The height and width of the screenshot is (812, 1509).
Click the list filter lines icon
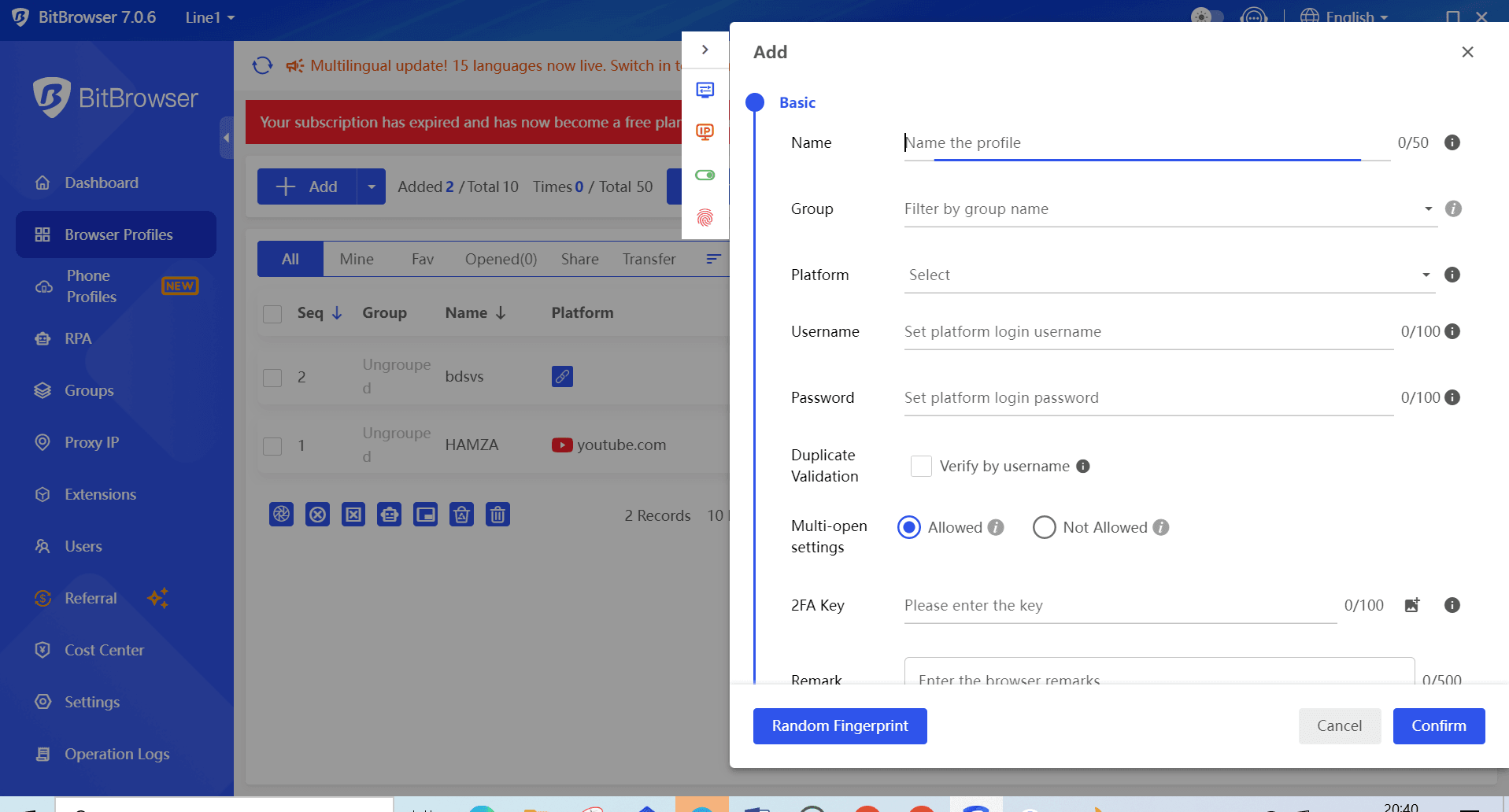point(713,259)
